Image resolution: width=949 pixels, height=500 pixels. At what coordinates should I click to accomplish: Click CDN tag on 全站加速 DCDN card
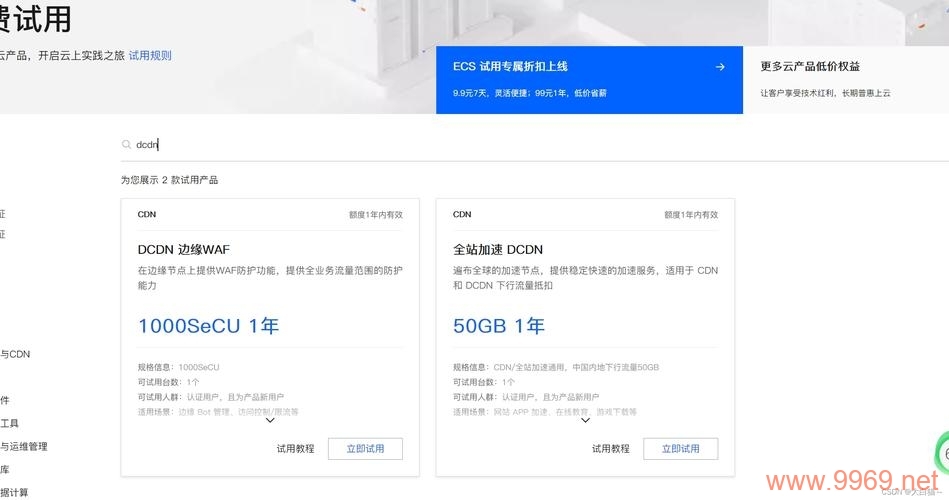pyautogui.click(x=462, y=214)
